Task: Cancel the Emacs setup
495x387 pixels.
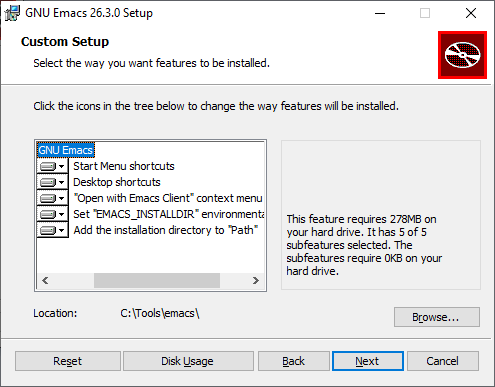Action: point(443,361)
